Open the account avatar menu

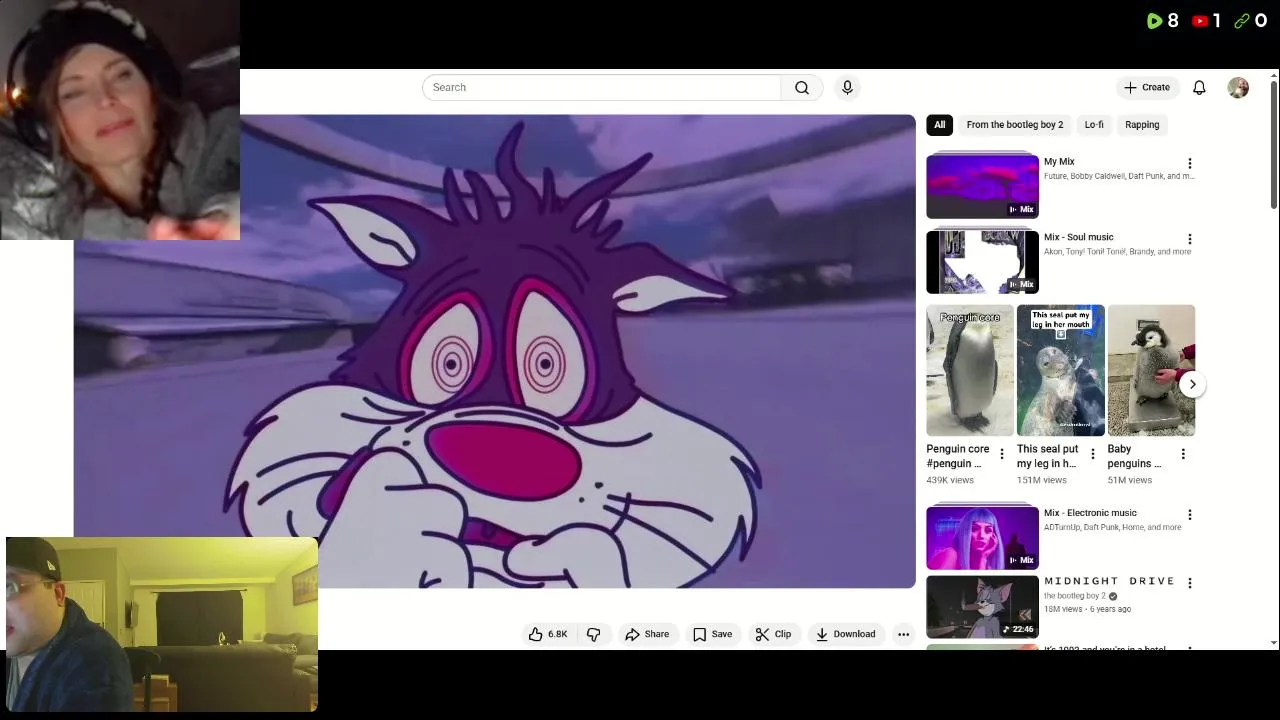pos(1238,88)
